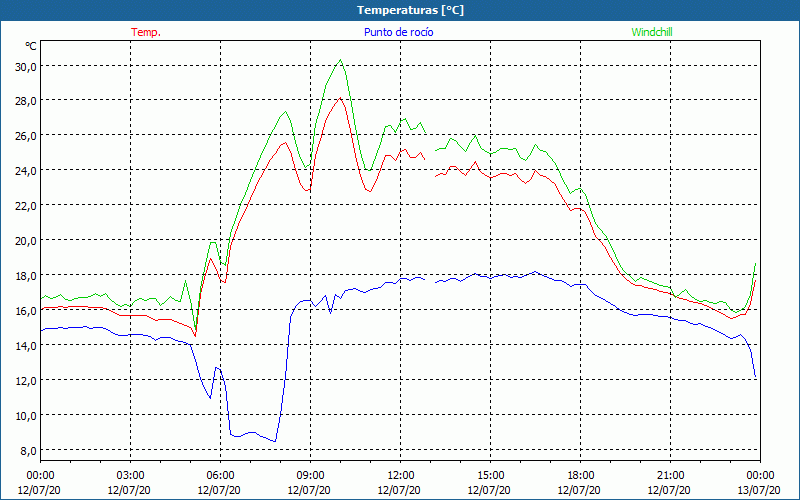Click the 24,0 y-axis value

pyautogui.click(x=26, y=170)
